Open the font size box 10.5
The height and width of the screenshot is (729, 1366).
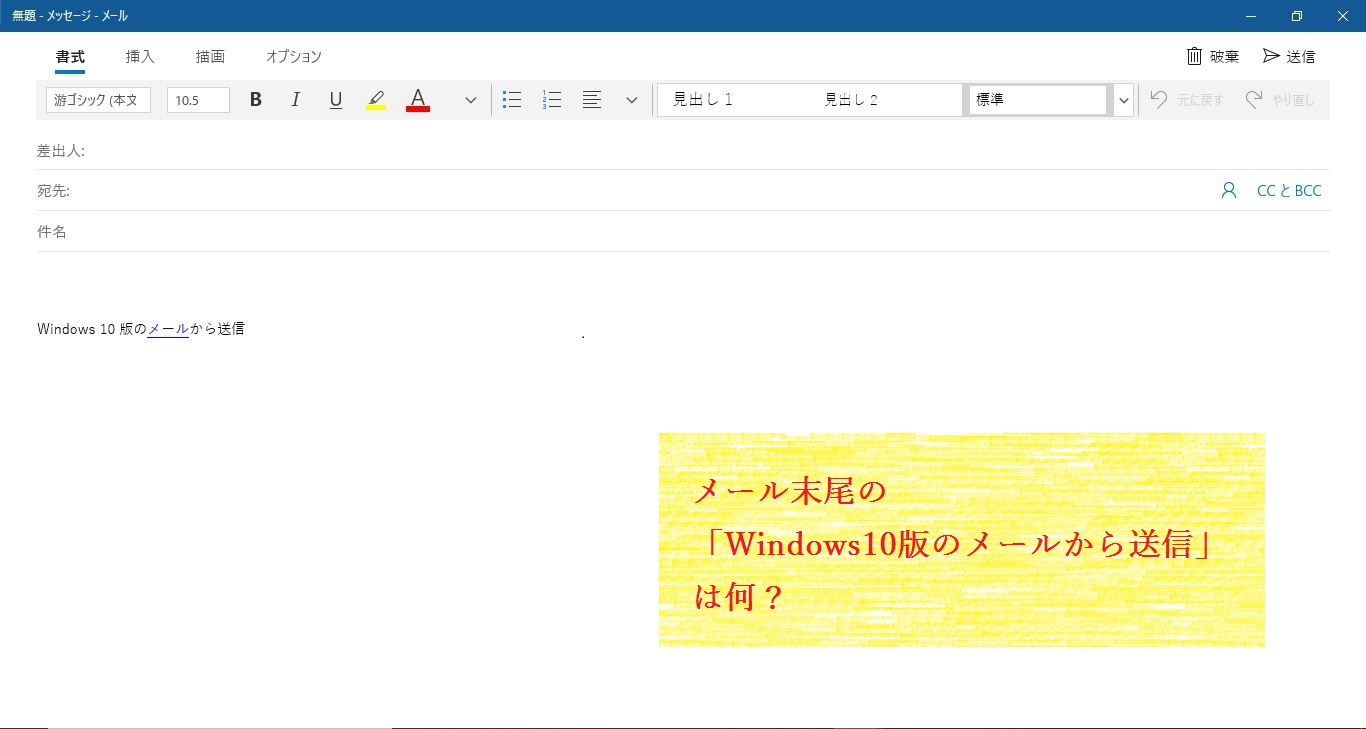pos(198,100)
